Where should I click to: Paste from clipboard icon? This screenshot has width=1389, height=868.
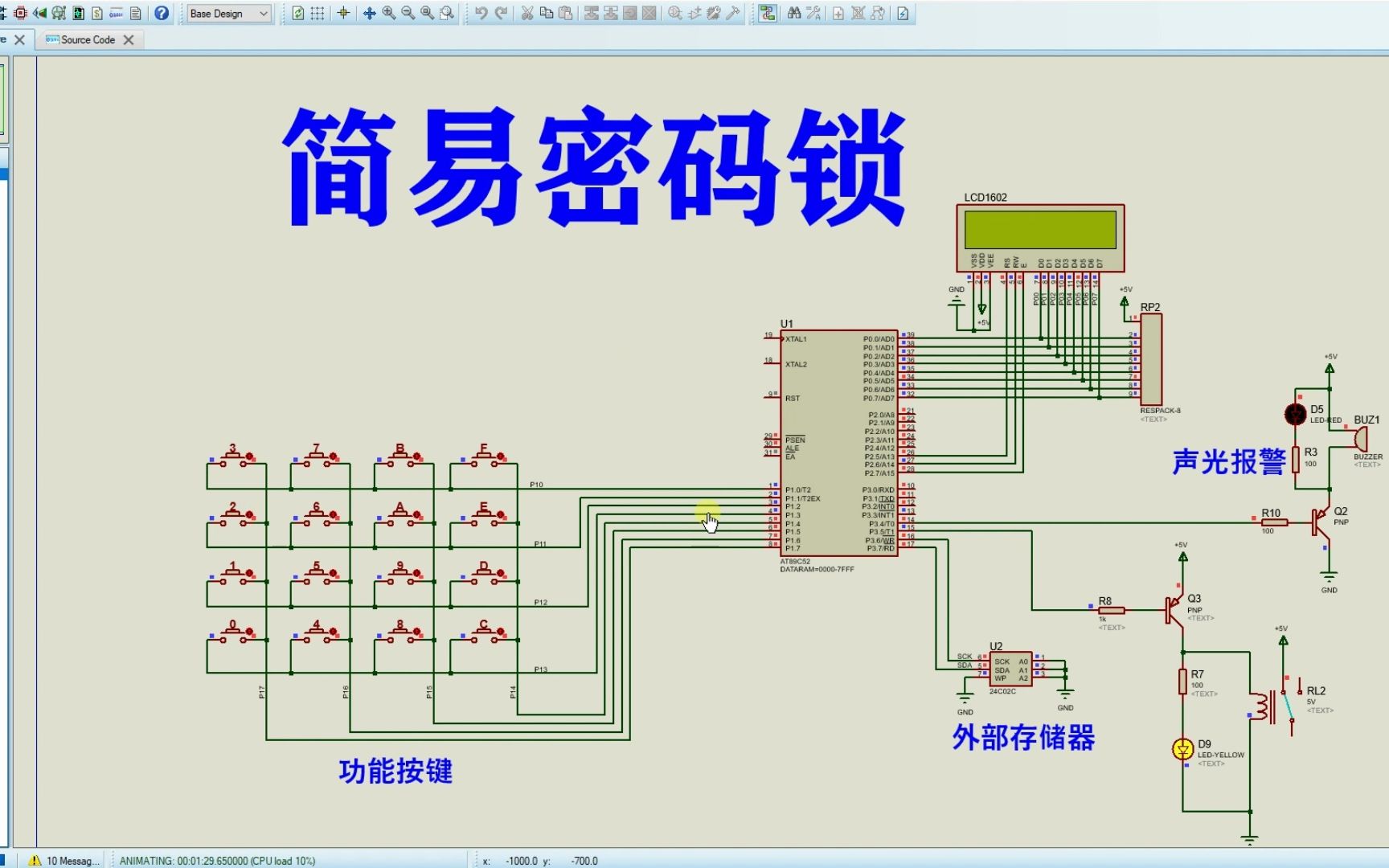pyautogui.click(x=566, y=13)
